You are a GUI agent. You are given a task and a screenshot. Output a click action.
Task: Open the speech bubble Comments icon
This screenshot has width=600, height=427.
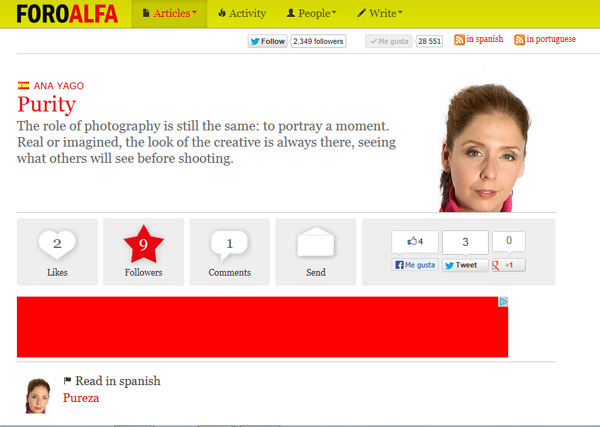tap(229, 245)
